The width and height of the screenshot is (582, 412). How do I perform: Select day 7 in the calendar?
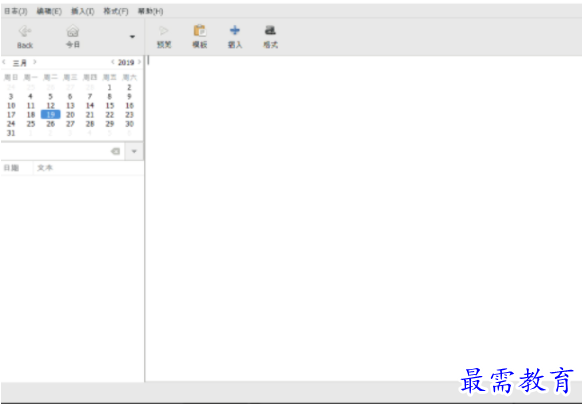tap(90, 97)
